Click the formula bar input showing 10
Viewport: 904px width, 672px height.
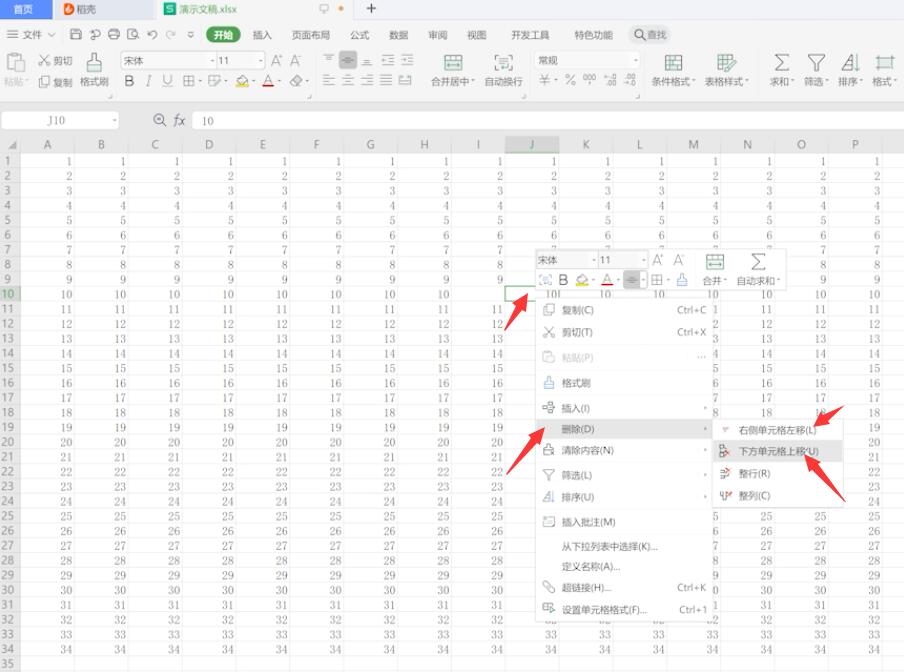pyautogui.click(x=548, y=120)
